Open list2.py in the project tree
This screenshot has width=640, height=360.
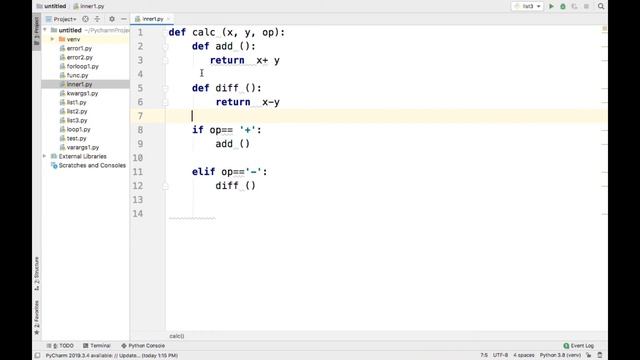point(77,111)
